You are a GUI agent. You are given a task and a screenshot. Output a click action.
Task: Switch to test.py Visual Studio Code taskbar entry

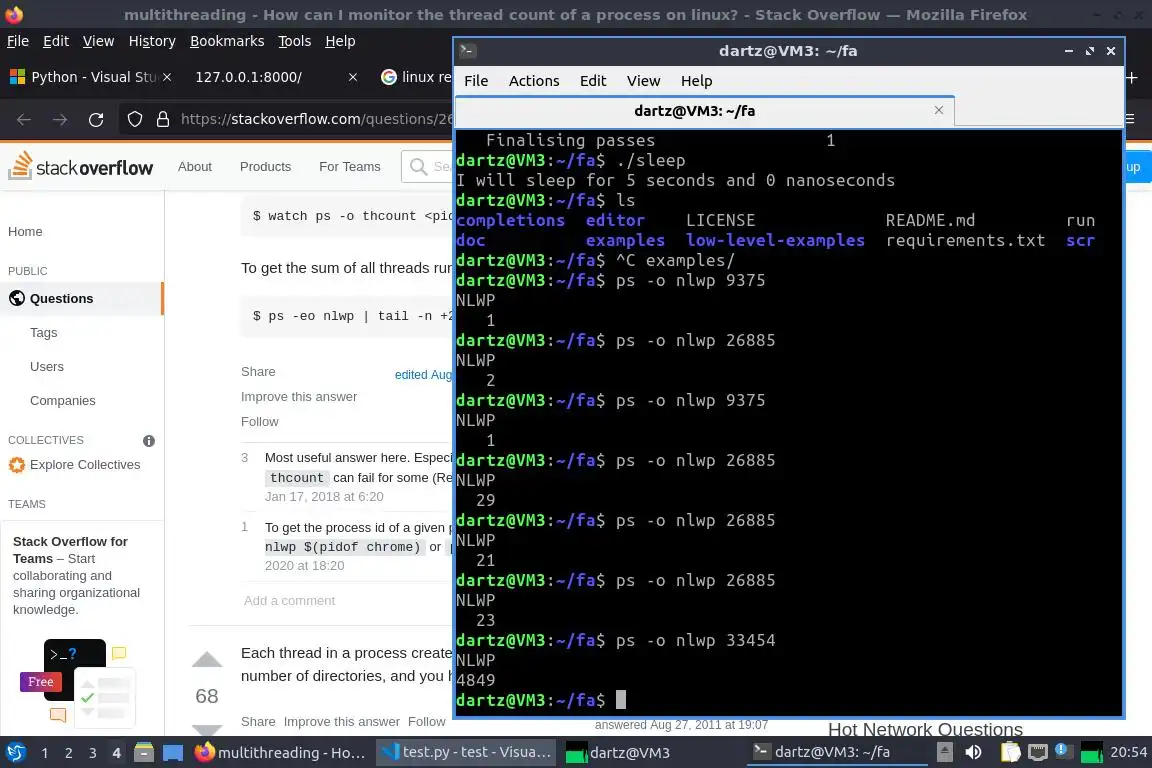pyautogui.click(x=467, y=753)
